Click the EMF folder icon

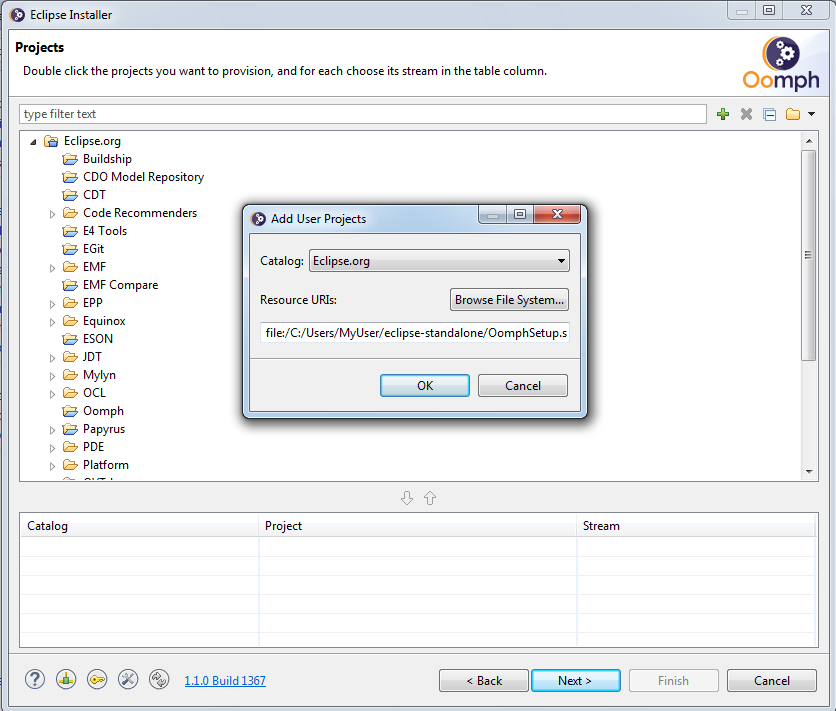[70, 266]
